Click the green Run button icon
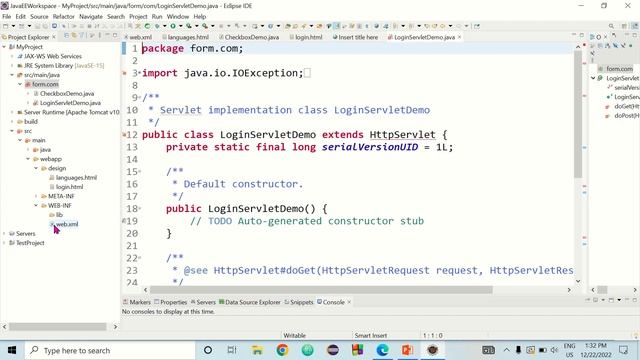Image resolution: width=640 pixels, height=360 pixels. tap(173, 26)
